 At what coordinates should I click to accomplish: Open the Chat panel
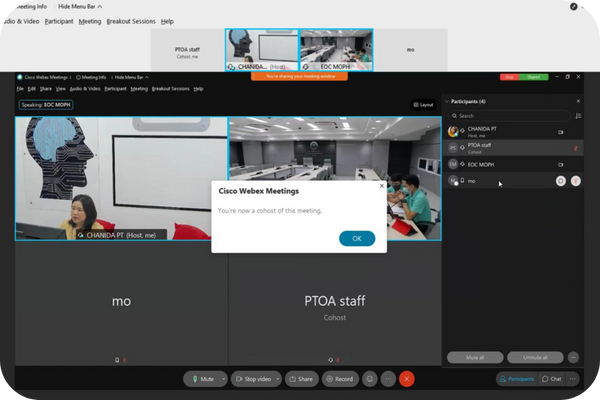(551, 379)
